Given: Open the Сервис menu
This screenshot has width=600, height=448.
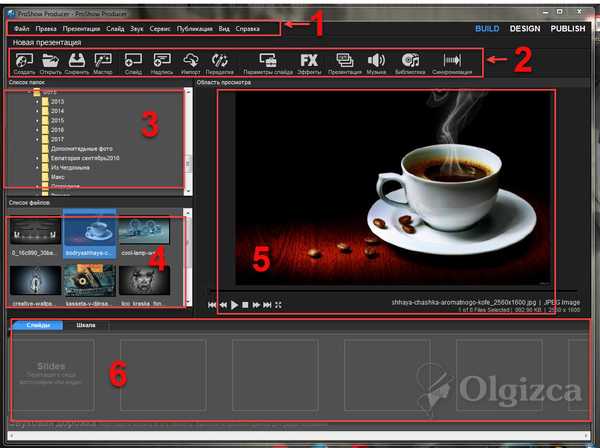Looking at the screenshot, I should (x=160, y=29).
